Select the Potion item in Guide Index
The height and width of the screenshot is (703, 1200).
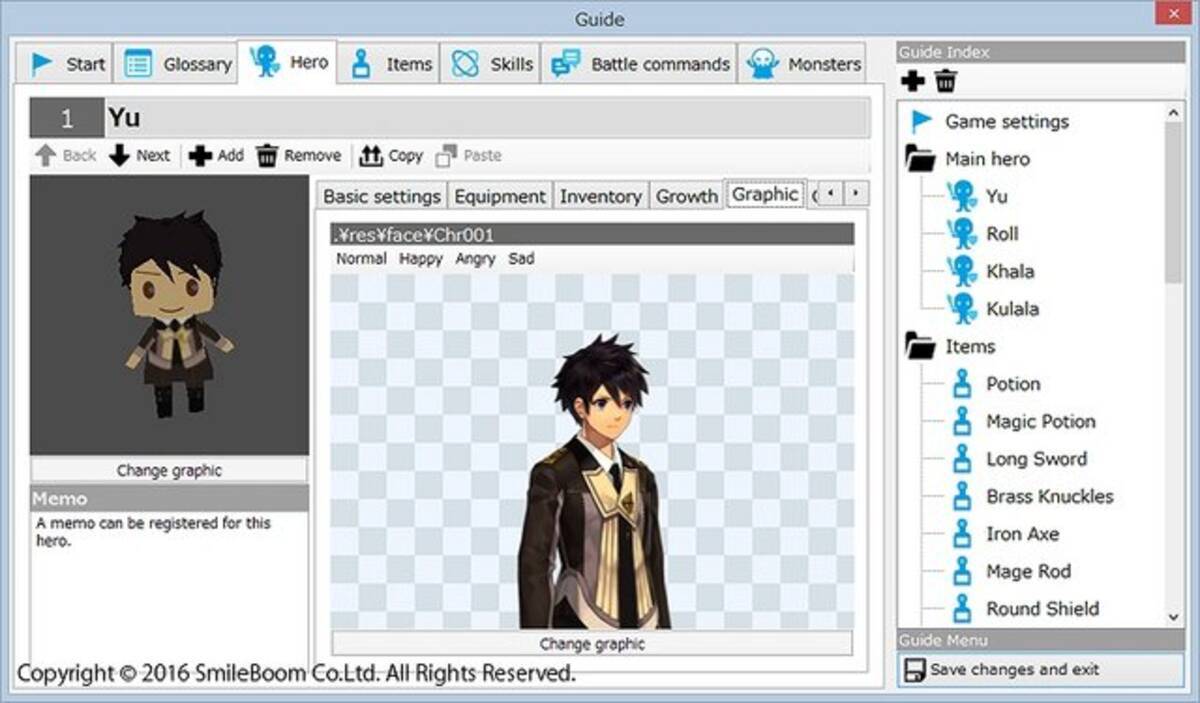1012,384
